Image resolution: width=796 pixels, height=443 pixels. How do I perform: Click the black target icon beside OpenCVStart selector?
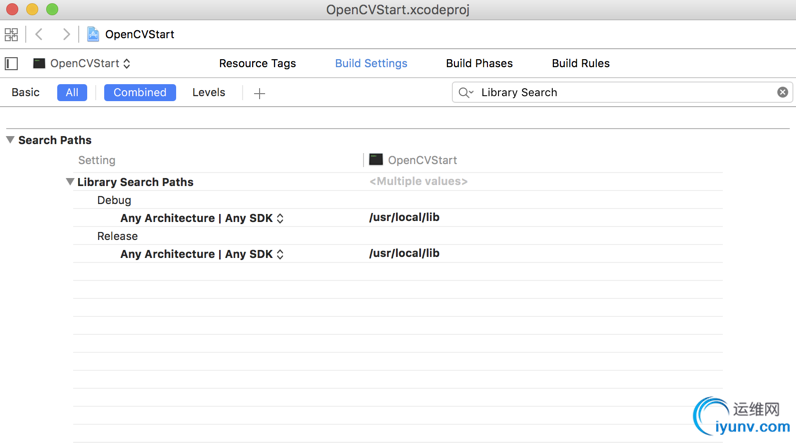39,63
